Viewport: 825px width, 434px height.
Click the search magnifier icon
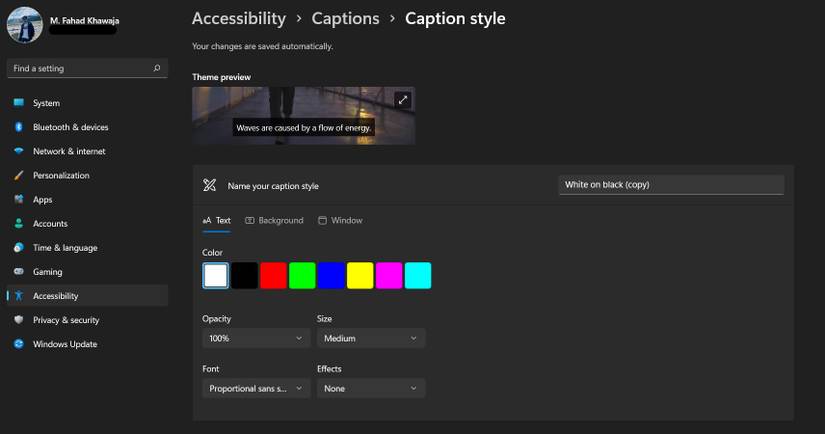tap(157, 68)
